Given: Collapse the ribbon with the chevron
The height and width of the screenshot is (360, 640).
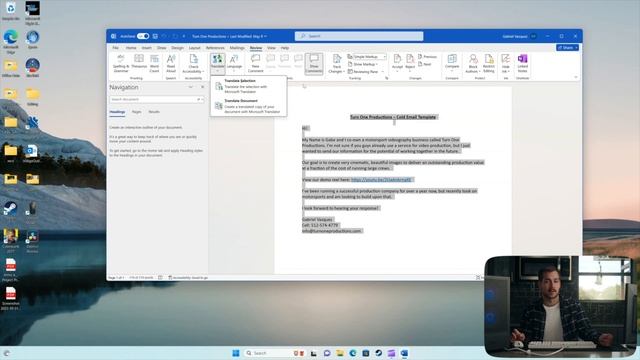Looking at the screenshot, I should 576,77.
